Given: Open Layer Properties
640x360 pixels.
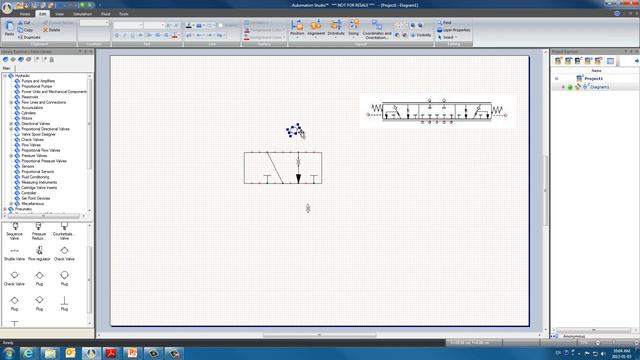Looking at the screenshot, I should click(x=453, y=30).
